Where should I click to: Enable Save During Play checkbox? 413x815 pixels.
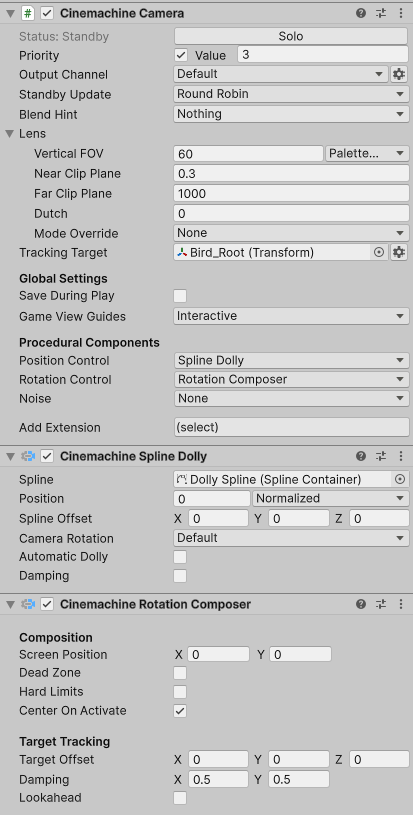click(x=180, y=296)
